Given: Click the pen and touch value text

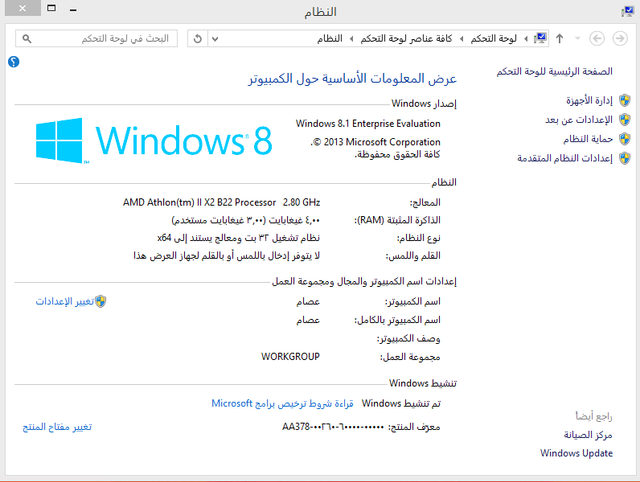Looking at the screenshot, I should (x=227, y=255).
